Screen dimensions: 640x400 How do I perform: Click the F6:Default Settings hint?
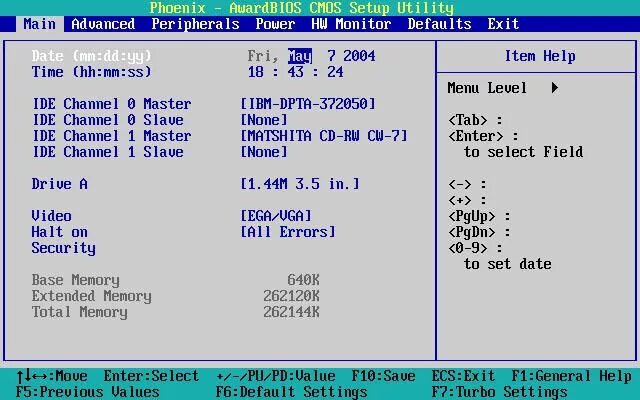[x=291, y=392]
